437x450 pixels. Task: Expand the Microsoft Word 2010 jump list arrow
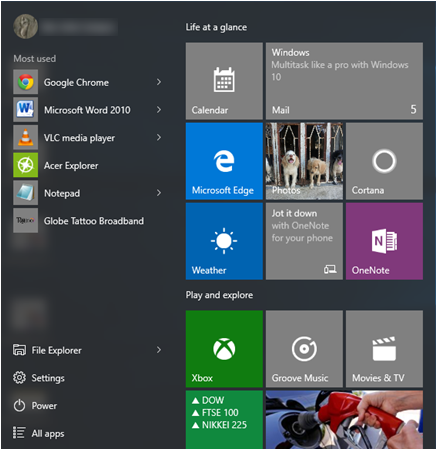coord(159,110)
